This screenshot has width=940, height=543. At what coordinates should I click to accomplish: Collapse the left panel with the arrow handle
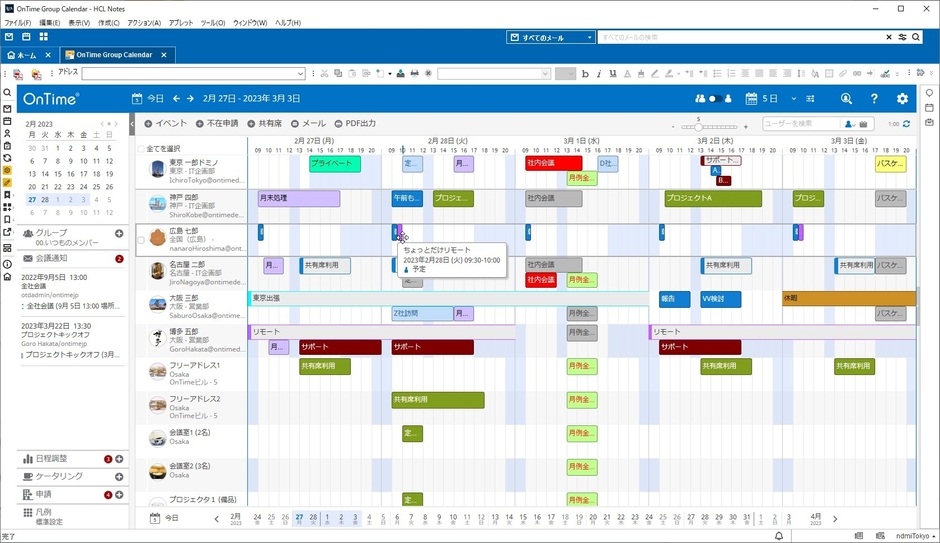[x=132, y=124]
